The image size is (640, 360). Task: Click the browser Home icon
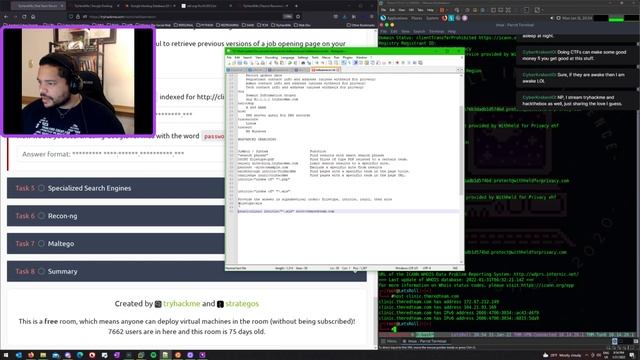click(33, 17)
